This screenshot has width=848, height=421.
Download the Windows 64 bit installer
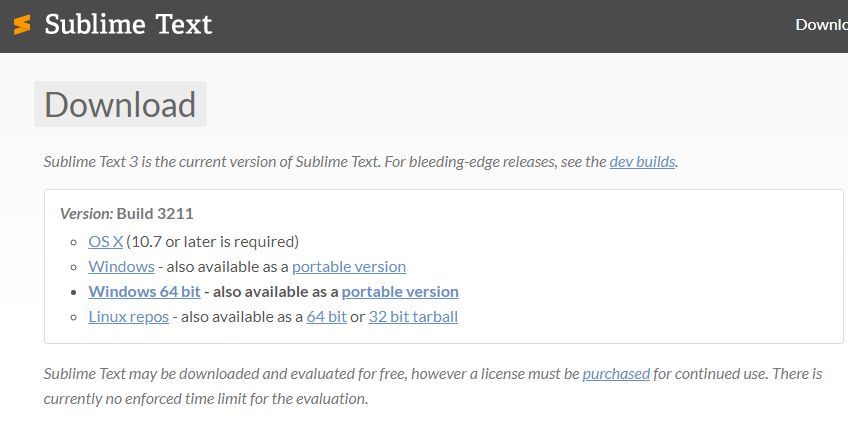point(144,292)
